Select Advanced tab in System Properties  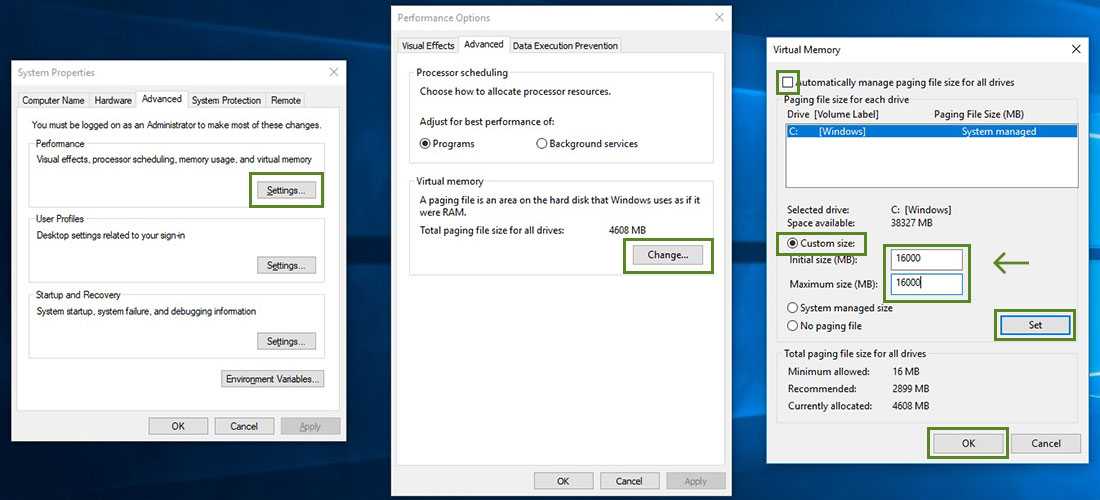coord(161,99)
